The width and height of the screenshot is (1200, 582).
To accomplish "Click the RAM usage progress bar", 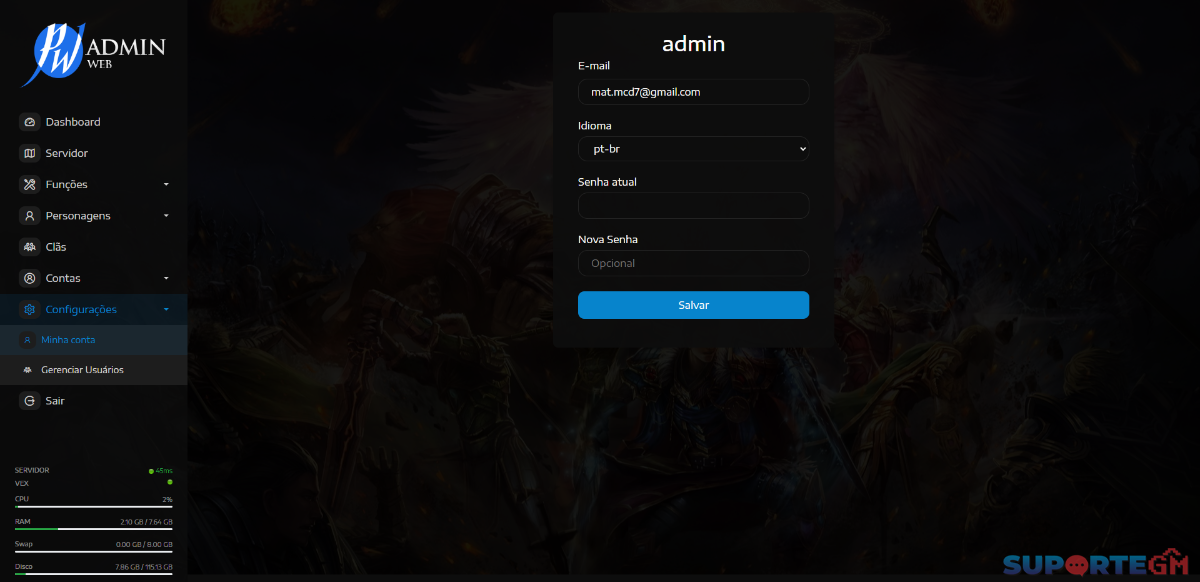I will tap(94, 529).
